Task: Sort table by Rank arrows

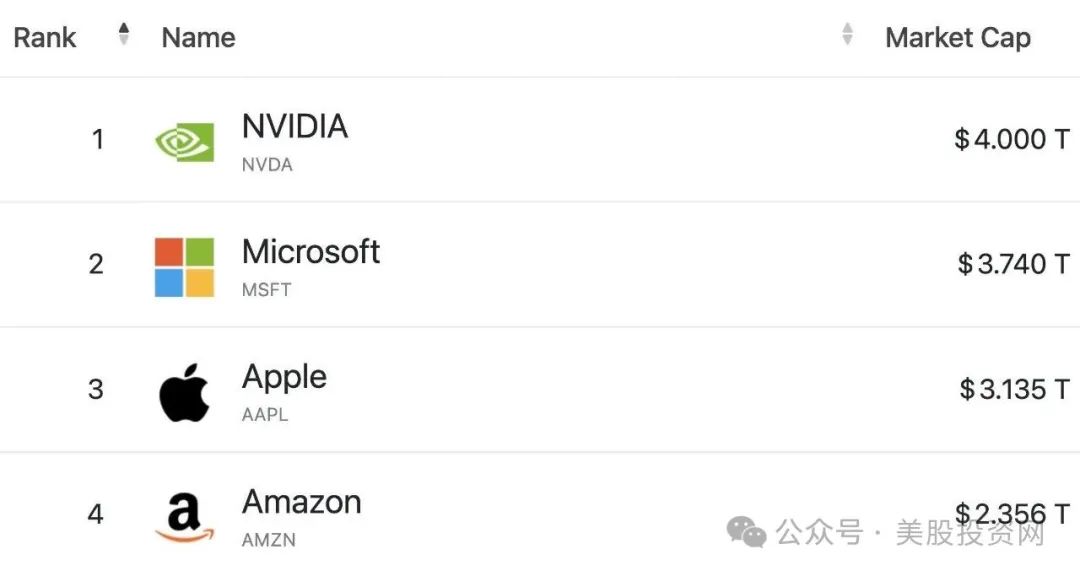Action: (124, 34)
